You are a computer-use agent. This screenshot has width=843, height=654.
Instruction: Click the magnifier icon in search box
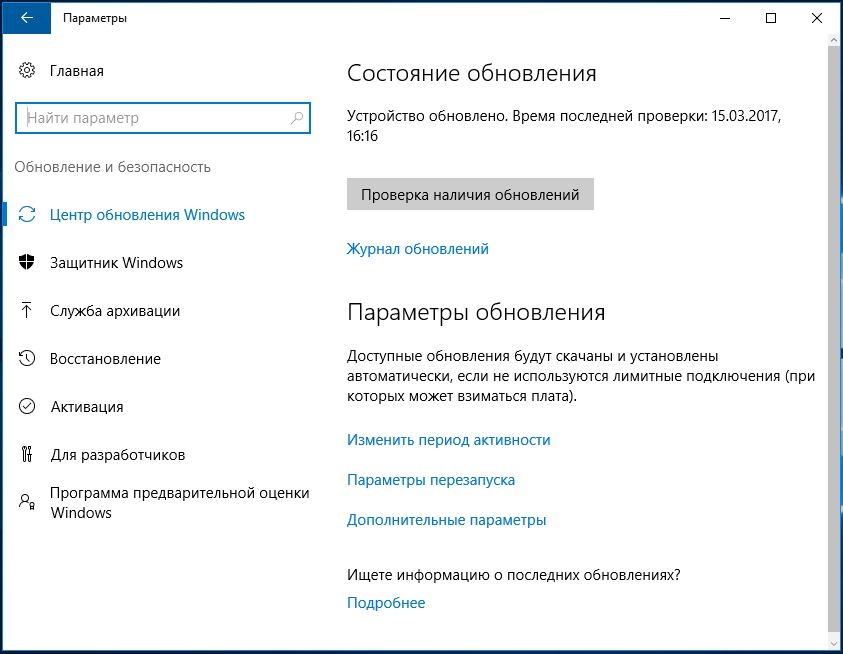coord(297,118)
